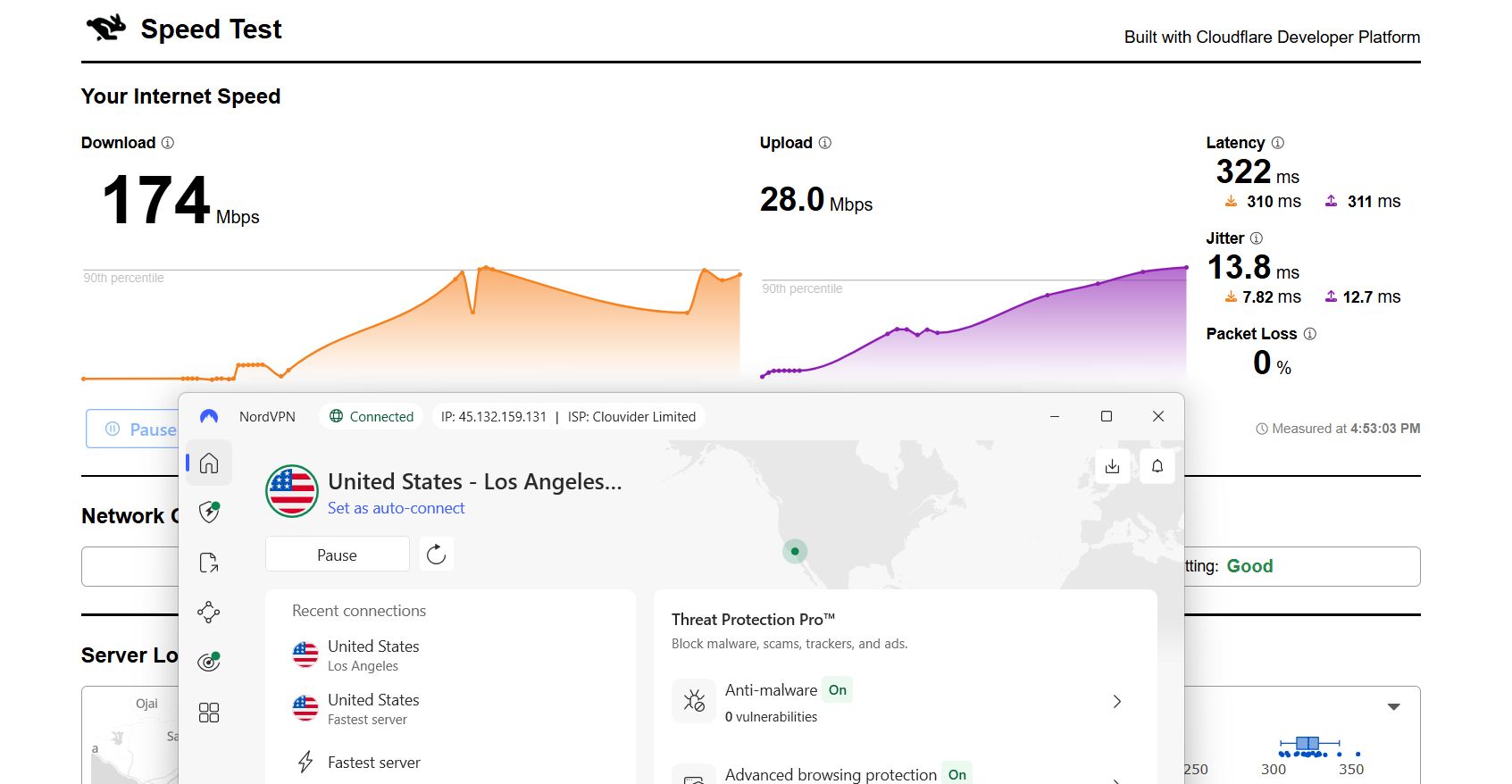Toggle Advanced browsing protection On badge
The image size is (1512, 784).
[957, 774]
